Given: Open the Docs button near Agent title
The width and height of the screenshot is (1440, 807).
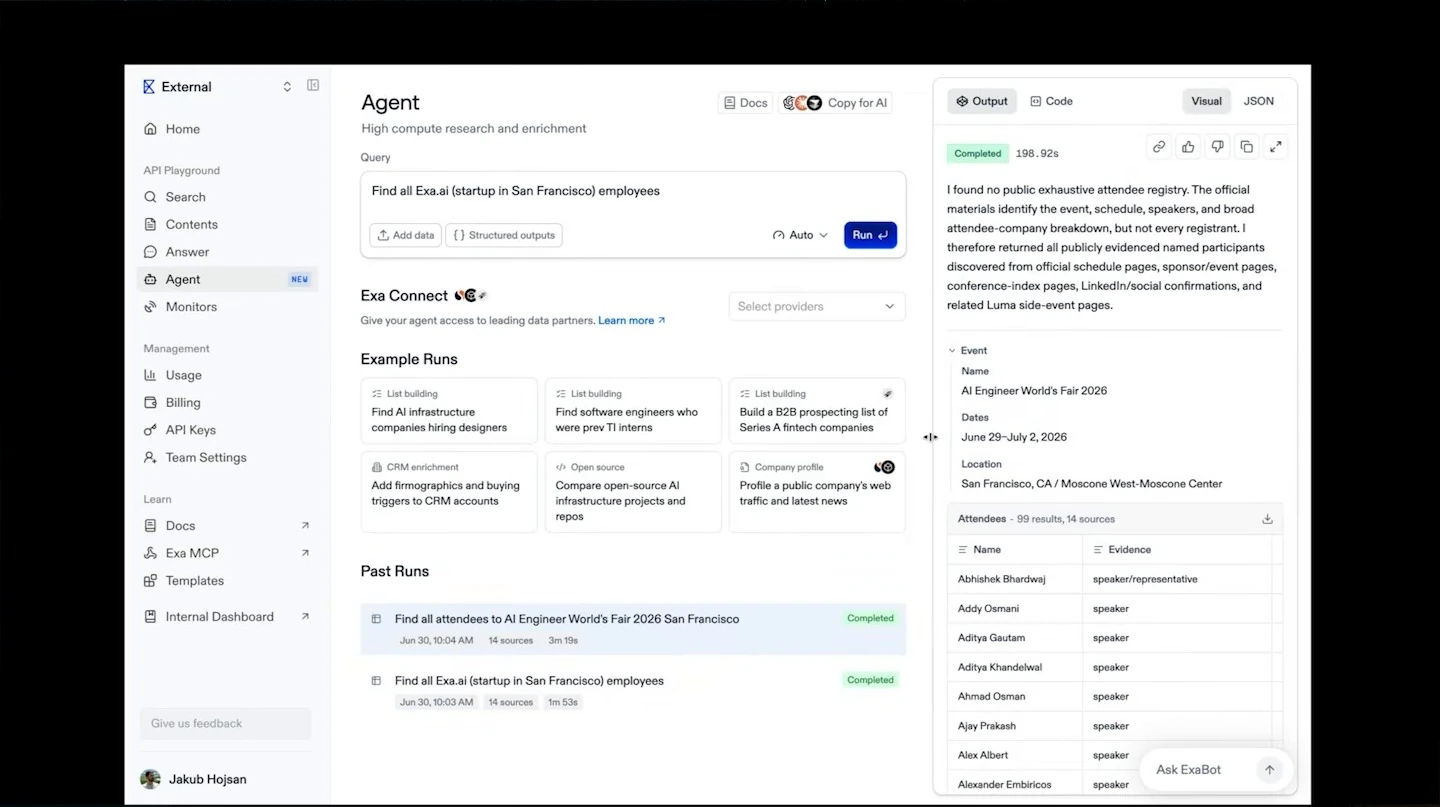Looking at the screenshot, I should coord(745,103).
